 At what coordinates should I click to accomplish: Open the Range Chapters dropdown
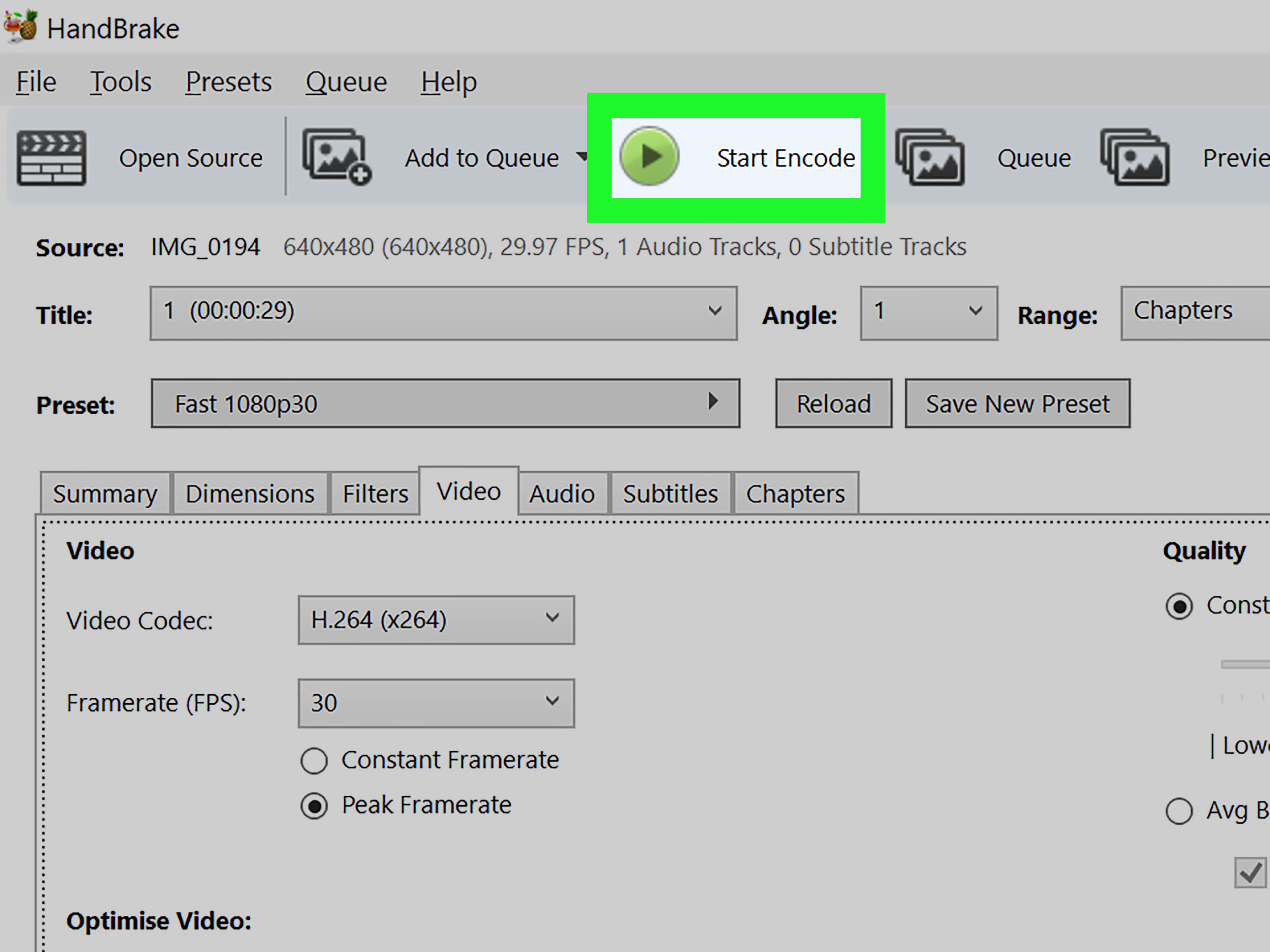(x=1195, y=313)
